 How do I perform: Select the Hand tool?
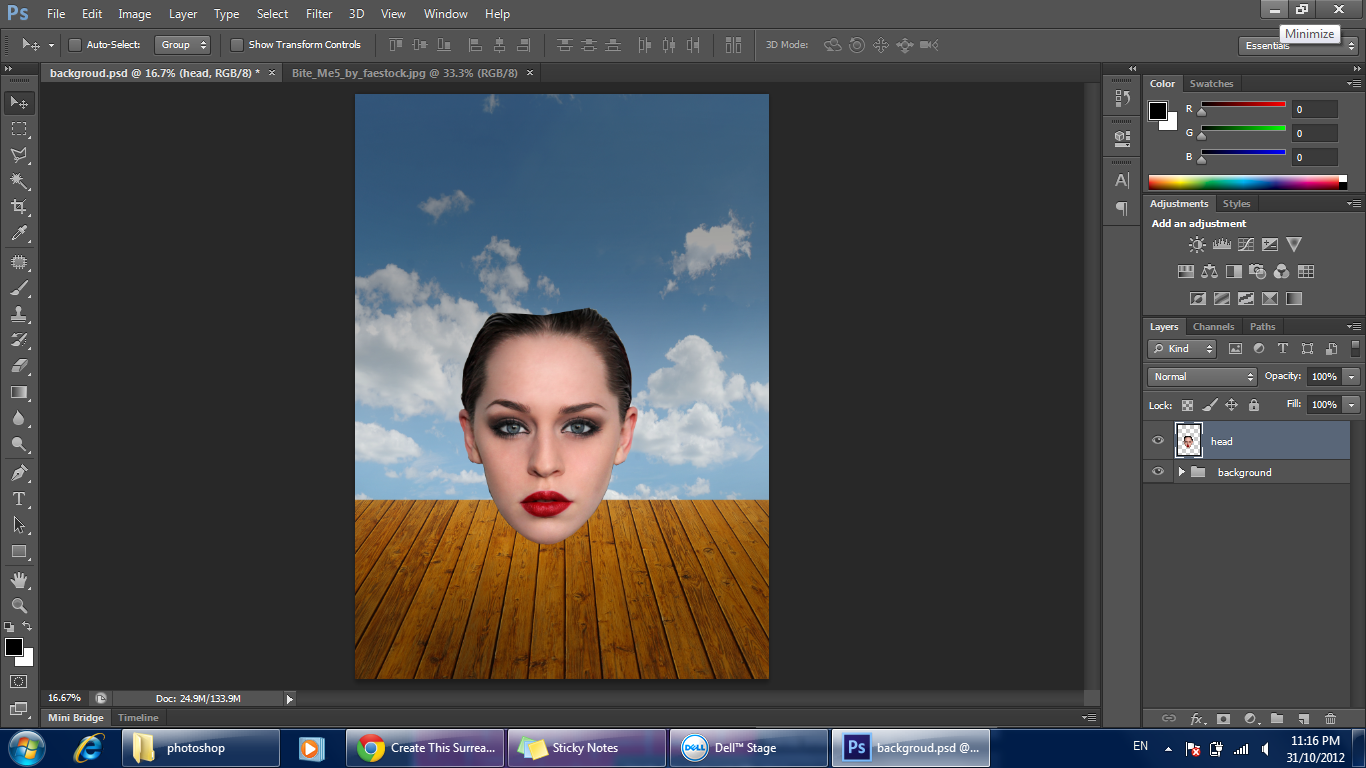[19, 580]
